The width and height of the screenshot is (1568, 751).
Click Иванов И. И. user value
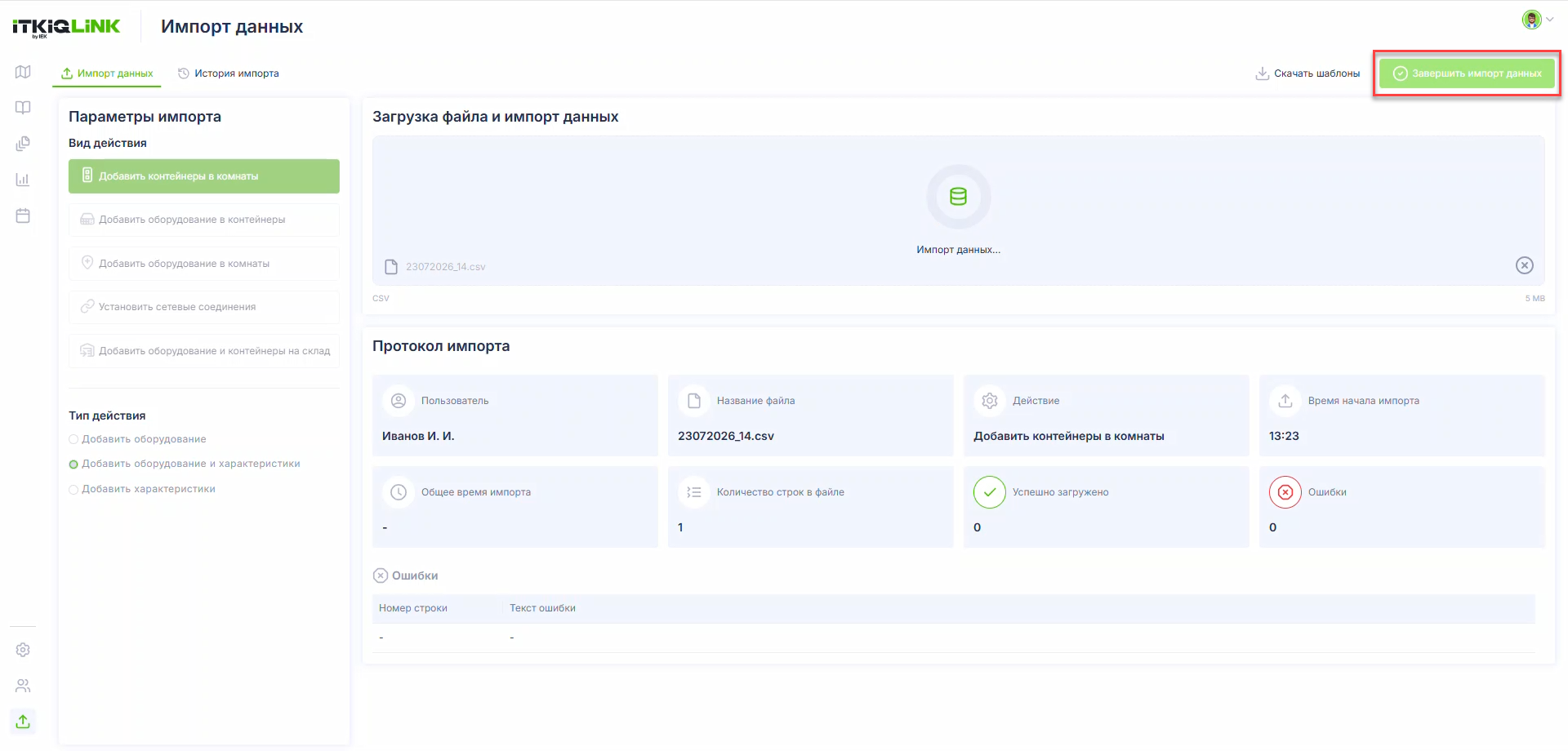pos(418,436)
